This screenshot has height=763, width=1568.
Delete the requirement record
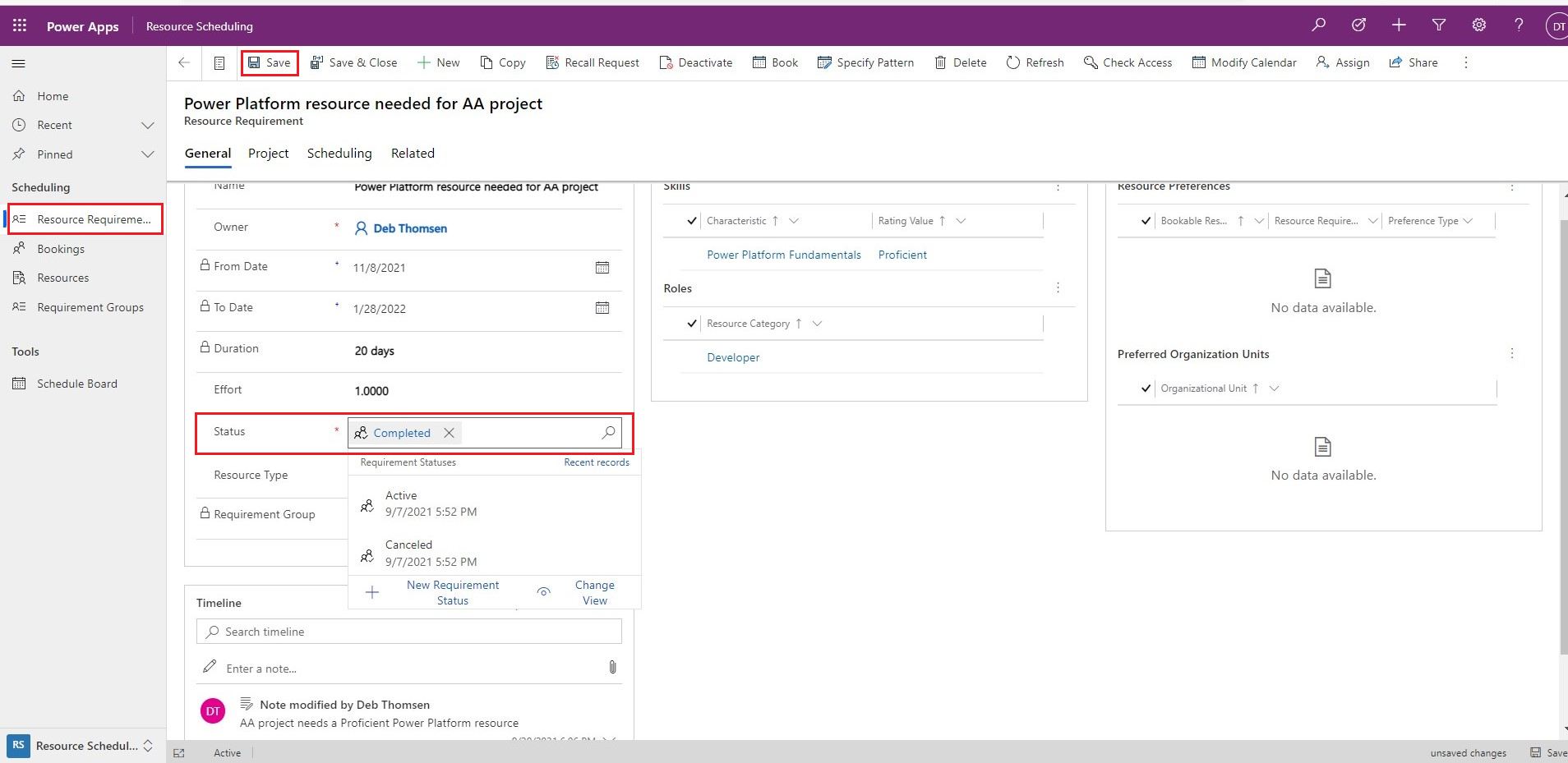point(961,62)
